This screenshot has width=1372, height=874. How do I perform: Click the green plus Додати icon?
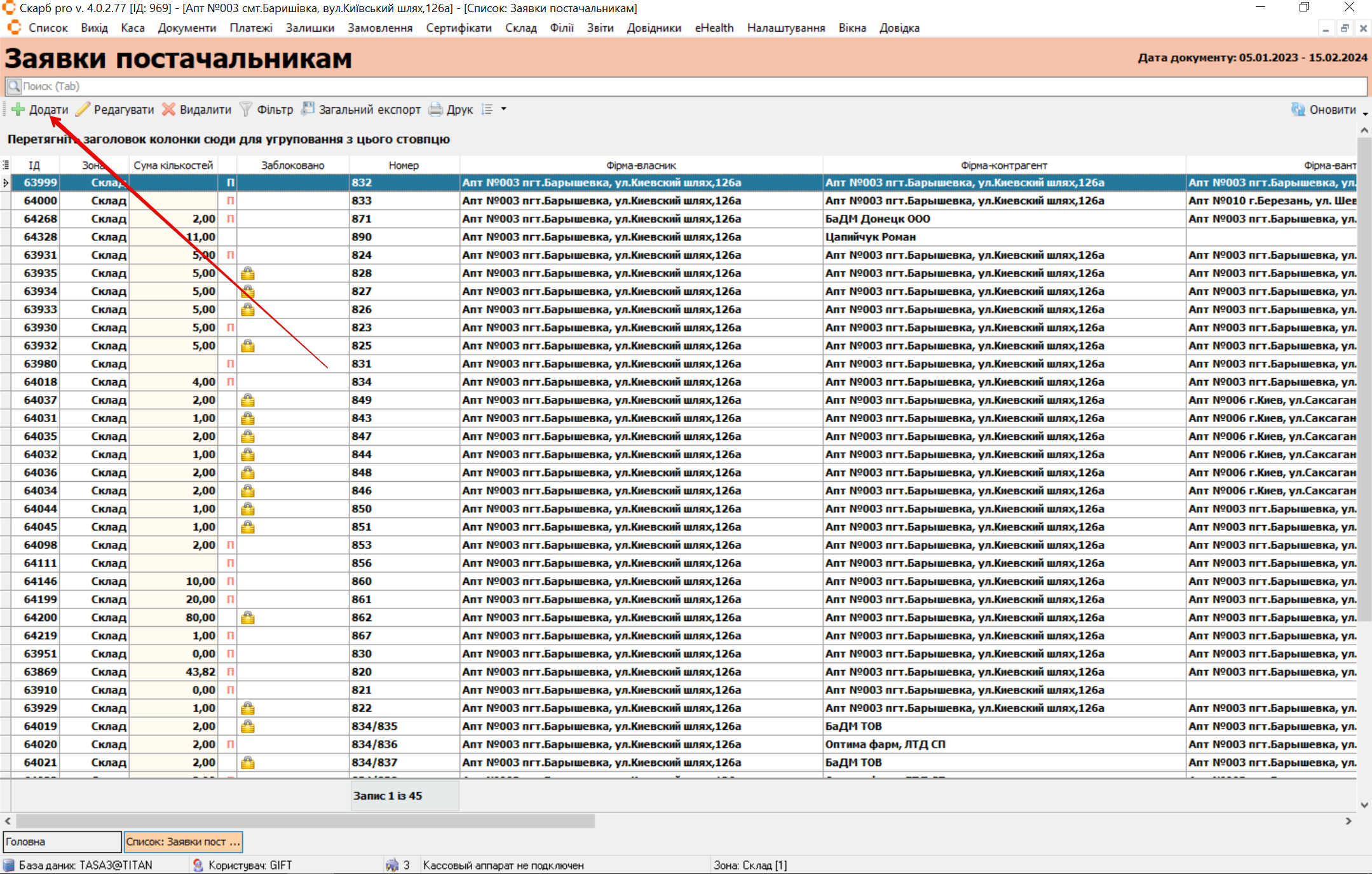click(18, 109)
